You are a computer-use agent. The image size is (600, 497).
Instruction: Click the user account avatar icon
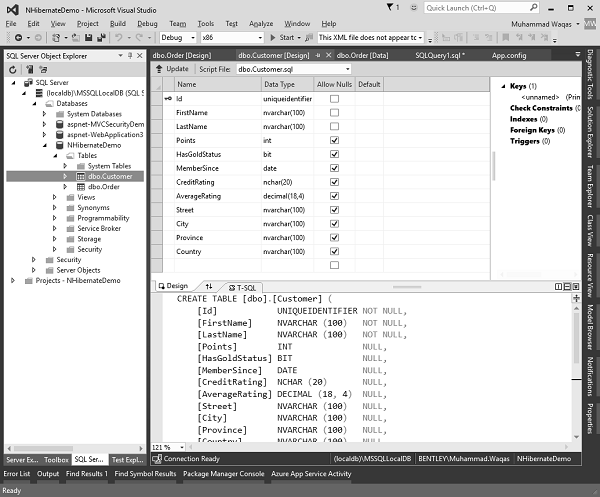[x=590, y=24]
